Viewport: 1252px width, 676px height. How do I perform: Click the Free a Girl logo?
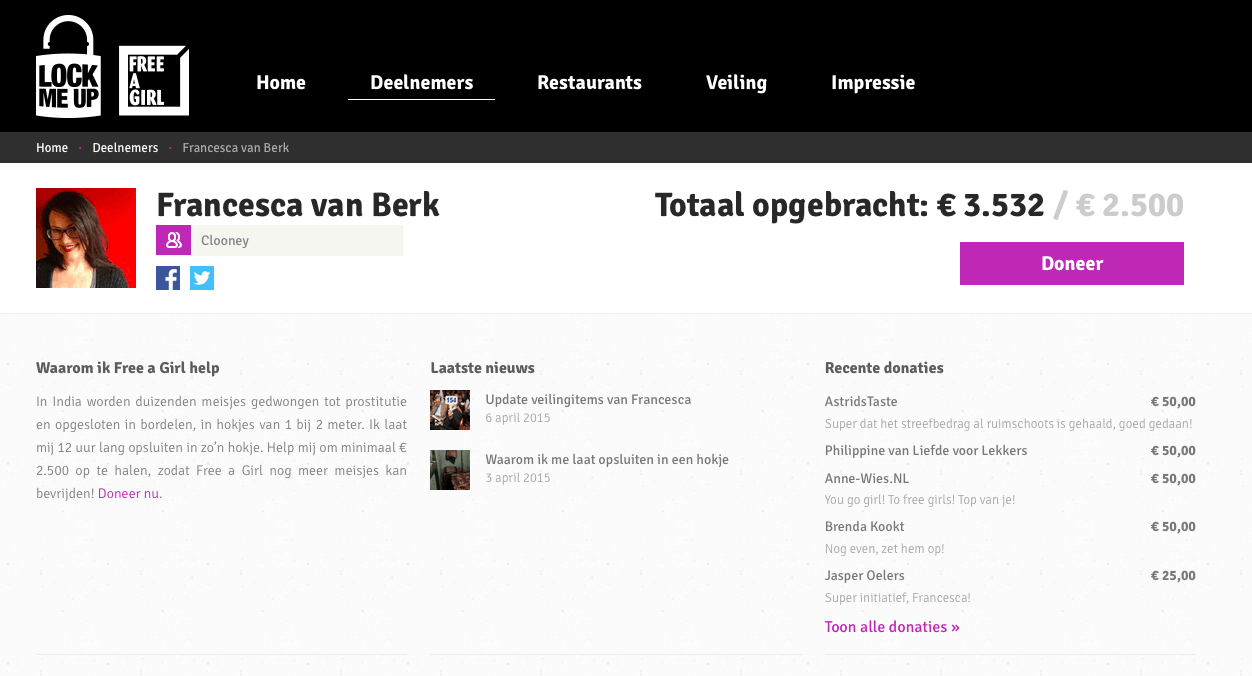coord(153,81)
